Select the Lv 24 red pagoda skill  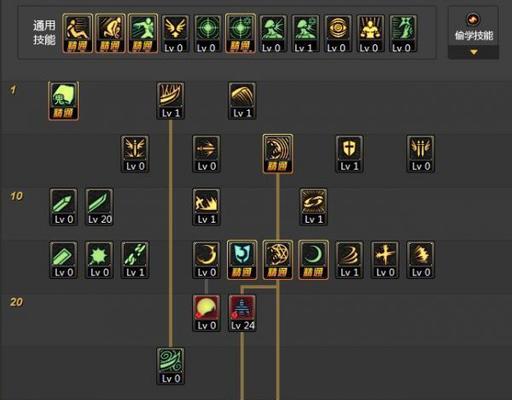[x=242, y=313]
